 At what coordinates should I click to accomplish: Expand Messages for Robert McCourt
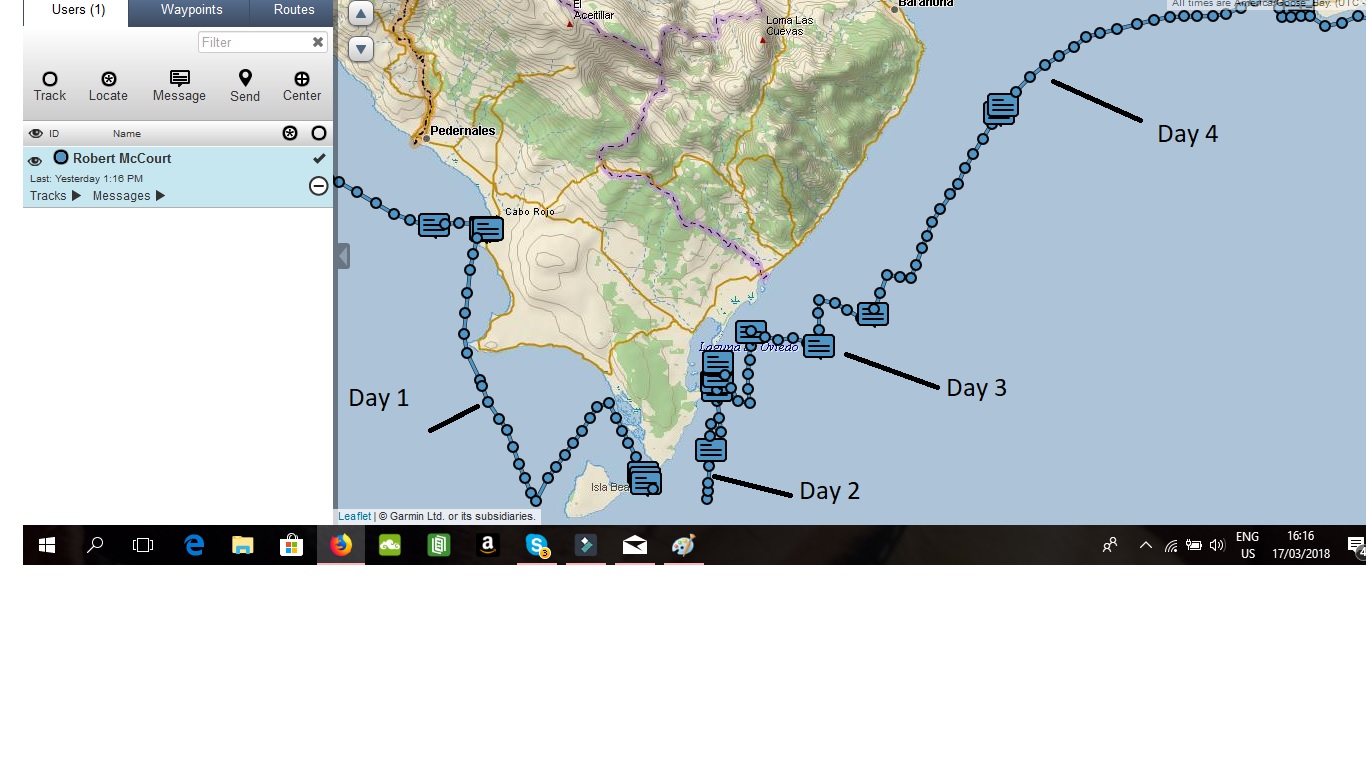(120, 195)
